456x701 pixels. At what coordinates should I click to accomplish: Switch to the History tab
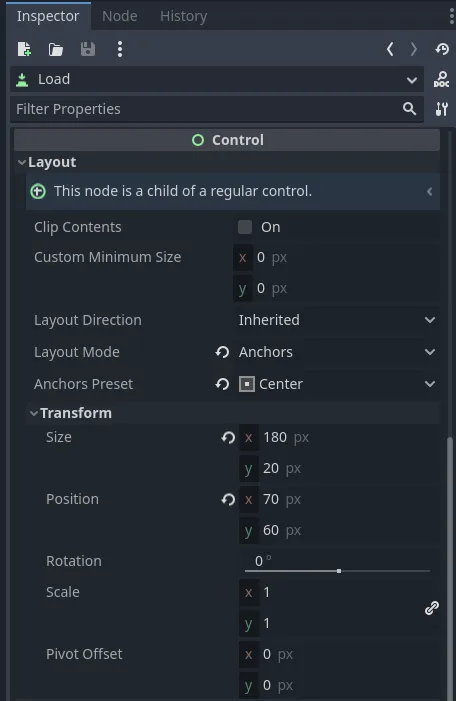[x=183, y=16]
